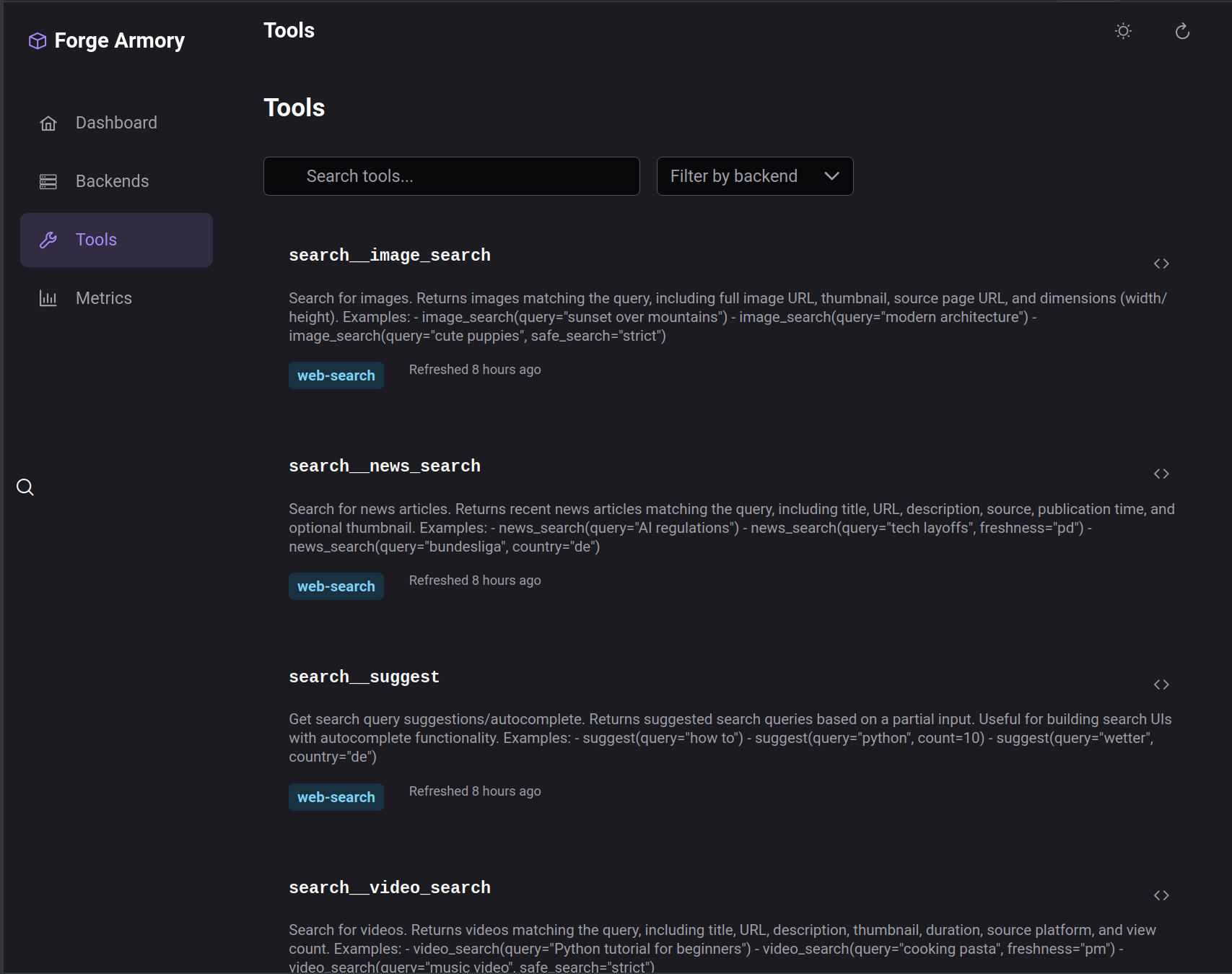This screenshot has height=974, width=1232.
Task: Click web-search badge under search__suggest
Action: point(336,797)
